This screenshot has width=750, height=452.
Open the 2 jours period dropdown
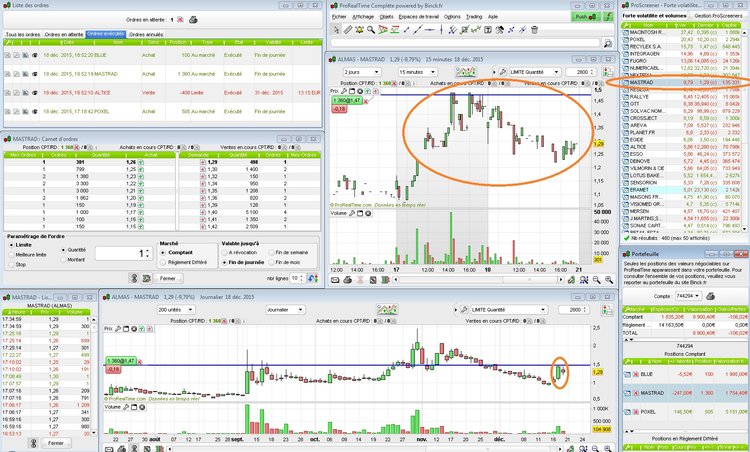click(x=362, y=72)
